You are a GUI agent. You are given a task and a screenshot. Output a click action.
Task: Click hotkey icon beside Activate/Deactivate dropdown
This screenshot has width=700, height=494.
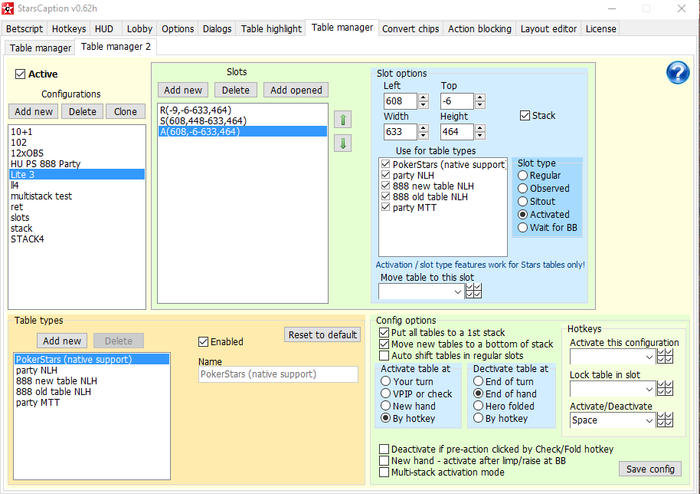tap(663, 421)
